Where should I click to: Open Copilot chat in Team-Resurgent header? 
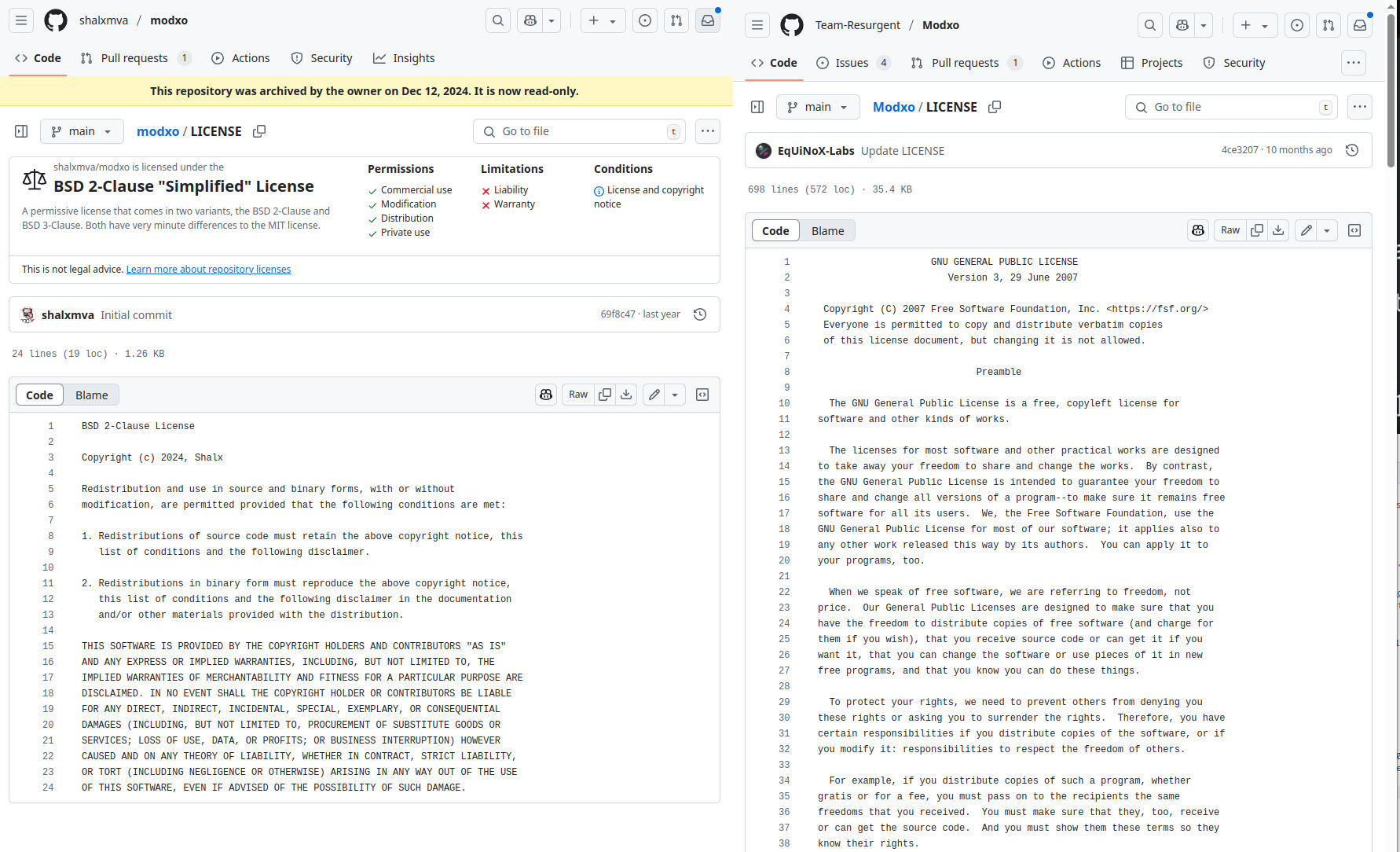click(x=1182, y=25)
